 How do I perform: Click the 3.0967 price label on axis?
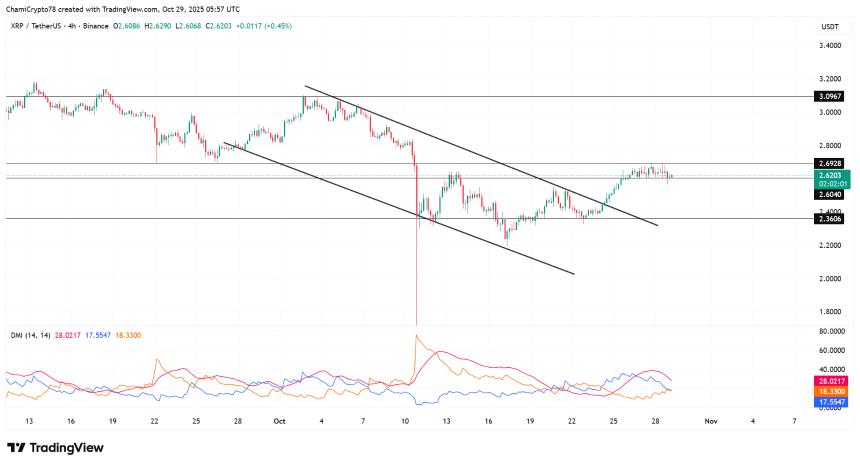point(831,97)
